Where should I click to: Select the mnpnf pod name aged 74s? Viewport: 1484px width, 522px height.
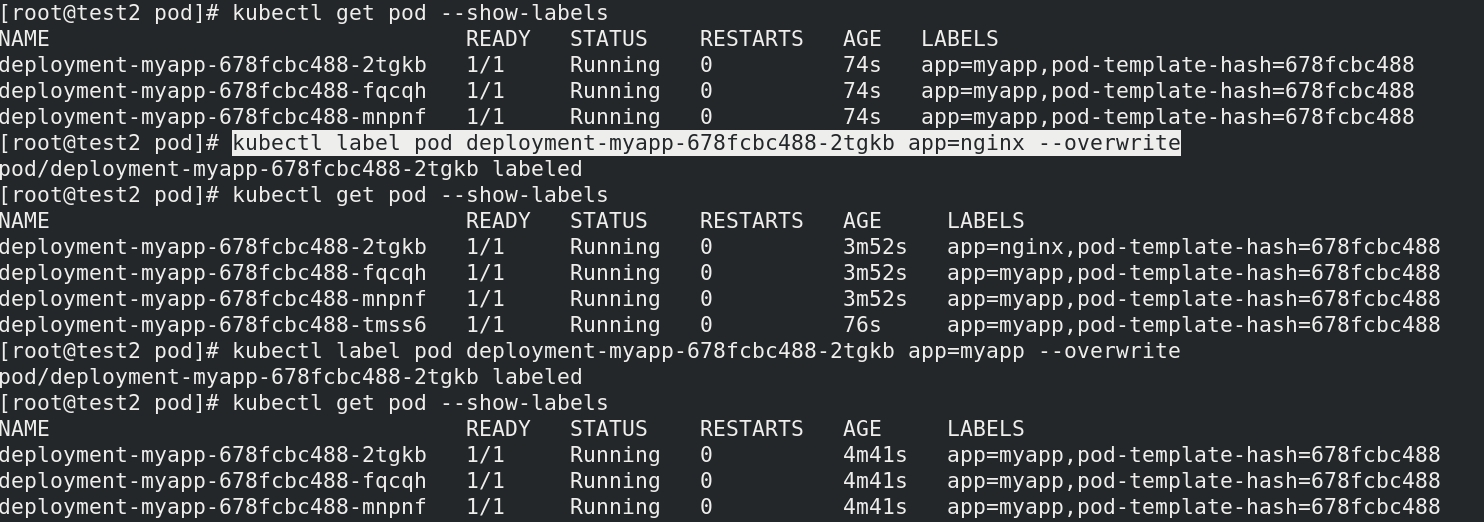(213, 117)
